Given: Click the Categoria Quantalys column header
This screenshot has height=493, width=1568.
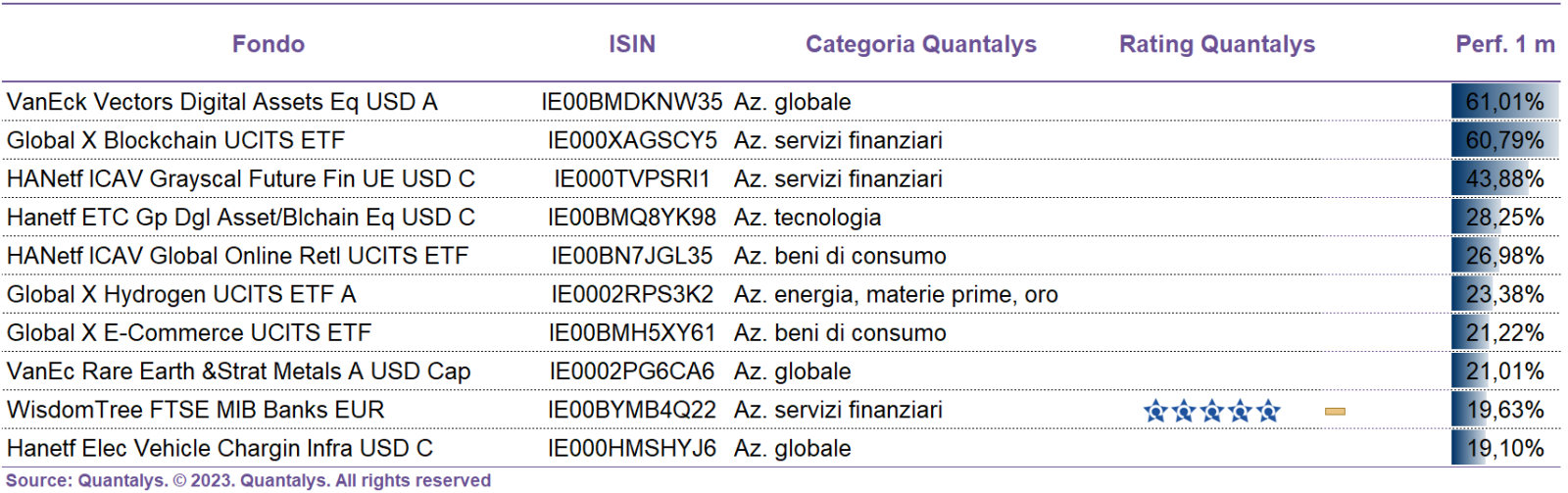Looking at the screenshot, I should (921, 44).
